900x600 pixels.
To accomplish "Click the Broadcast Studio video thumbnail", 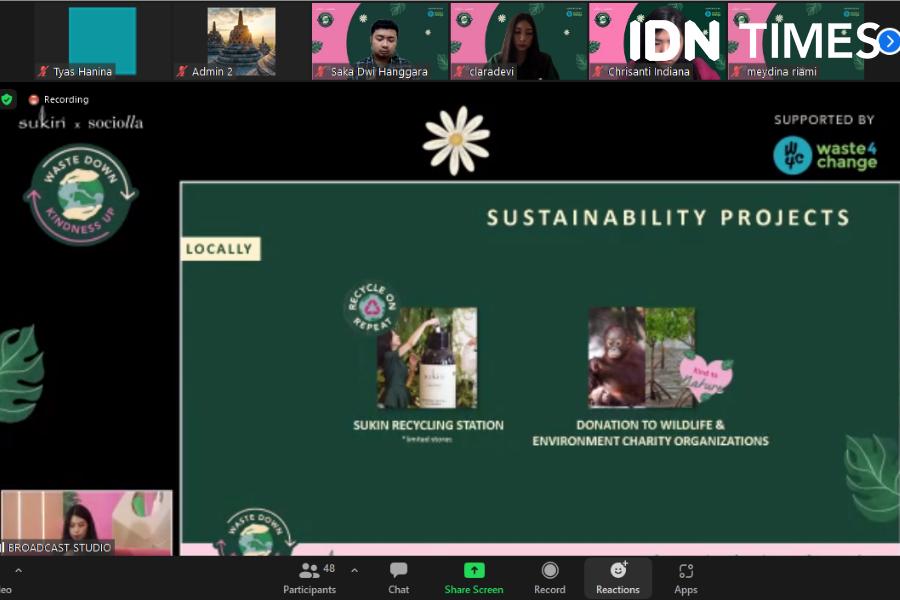I will click(86, 522).
